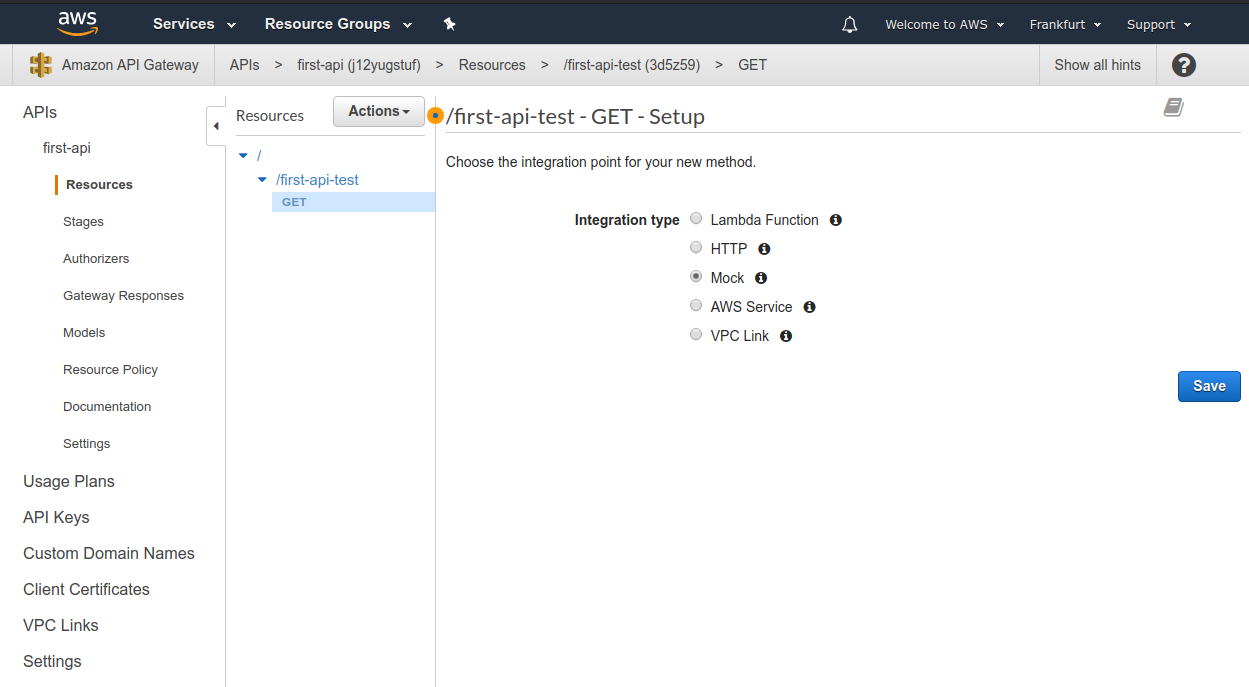Select the HTTP integration type
Viewport: 1249px width, 687px height.
pos(696,248)
